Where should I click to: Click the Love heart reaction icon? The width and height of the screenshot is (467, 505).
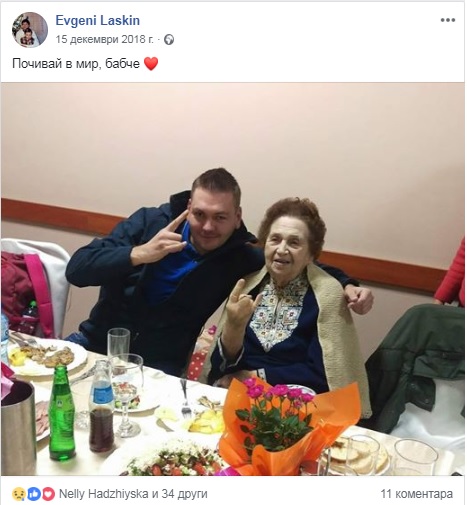tap(48, 494)
